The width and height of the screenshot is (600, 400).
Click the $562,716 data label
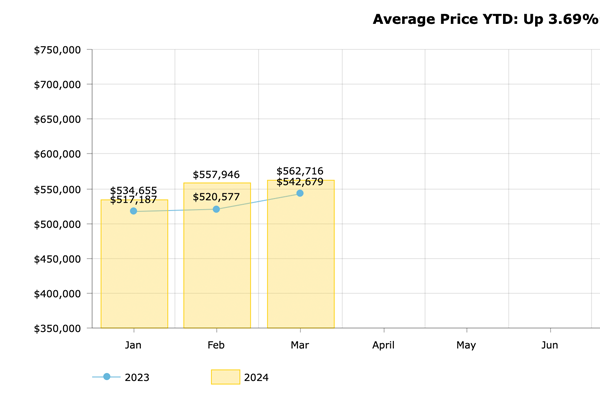point(300,171)
